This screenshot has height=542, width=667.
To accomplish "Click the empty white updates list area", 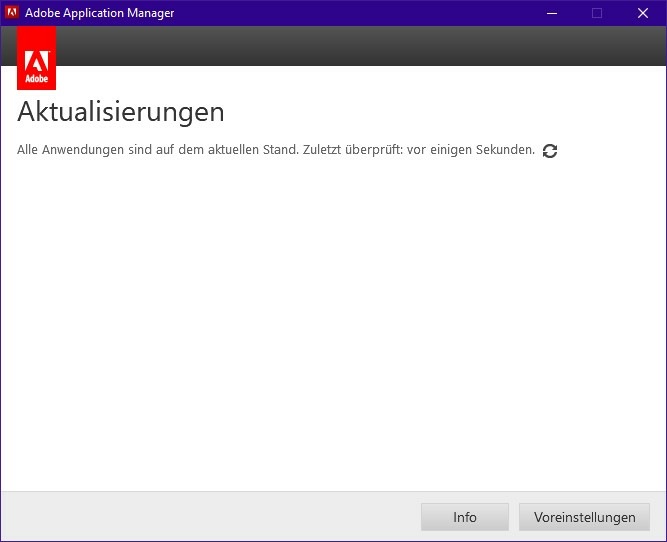I will [333, 320].
